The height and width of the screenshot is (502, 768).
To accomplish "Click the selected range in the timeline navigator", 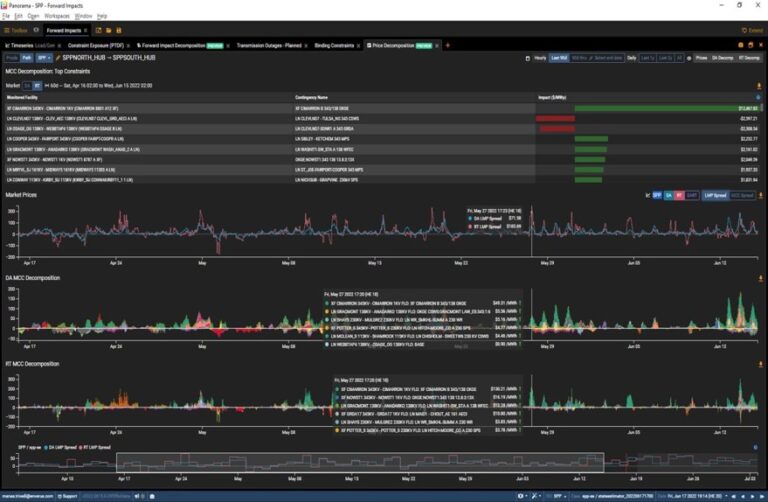I will (360, 462).
